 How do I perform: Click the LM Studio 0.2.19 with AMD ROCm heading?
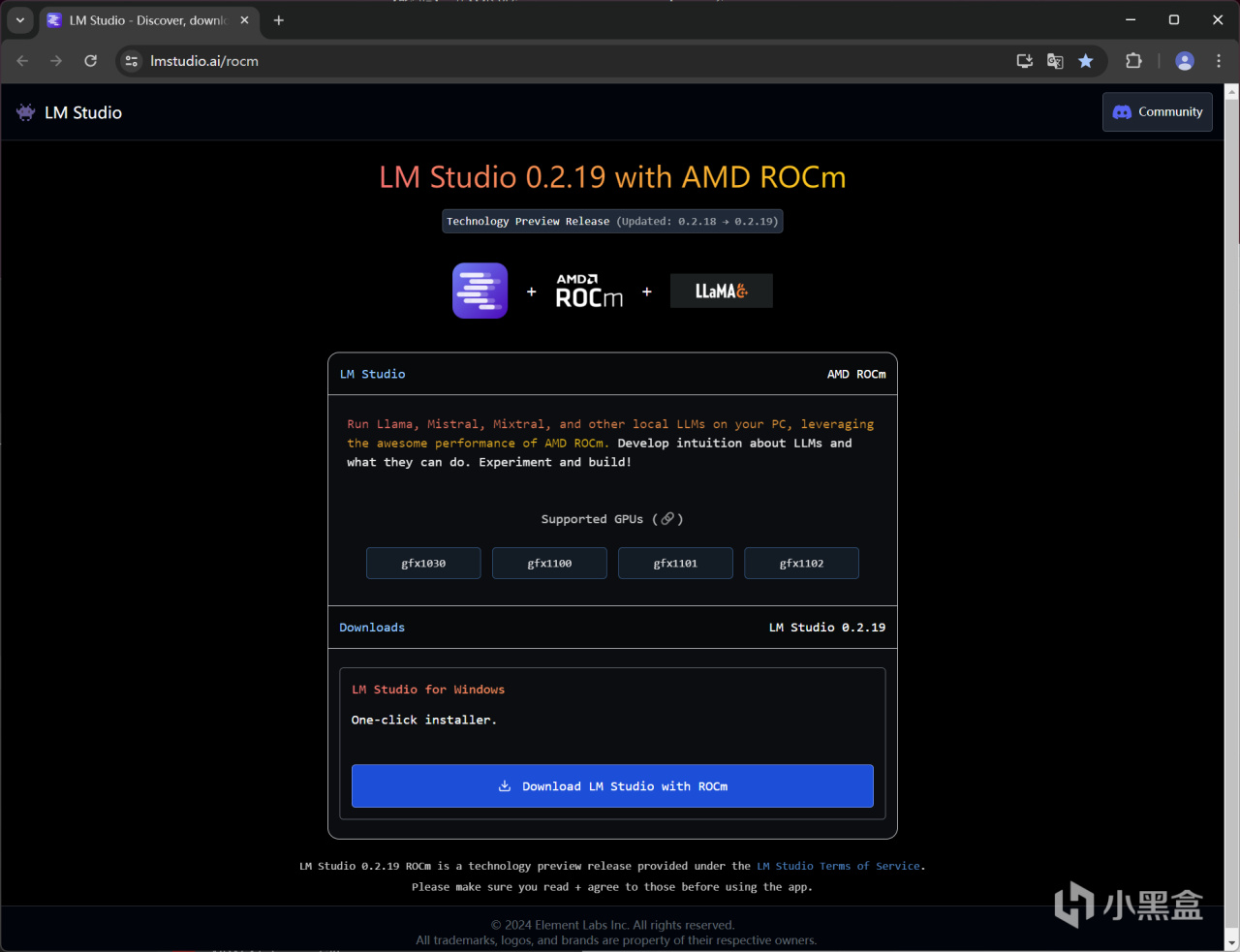(x=612, y=177)
